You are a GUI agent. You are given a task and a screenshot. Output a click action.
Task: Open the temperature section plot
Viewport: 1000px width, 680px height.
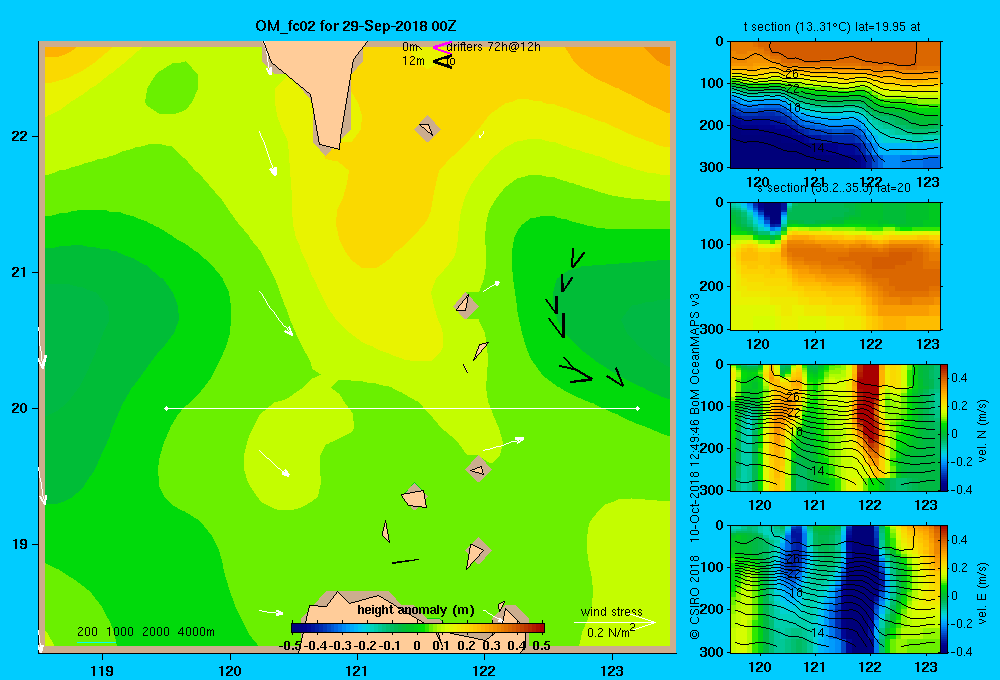[x=835, y=105]
